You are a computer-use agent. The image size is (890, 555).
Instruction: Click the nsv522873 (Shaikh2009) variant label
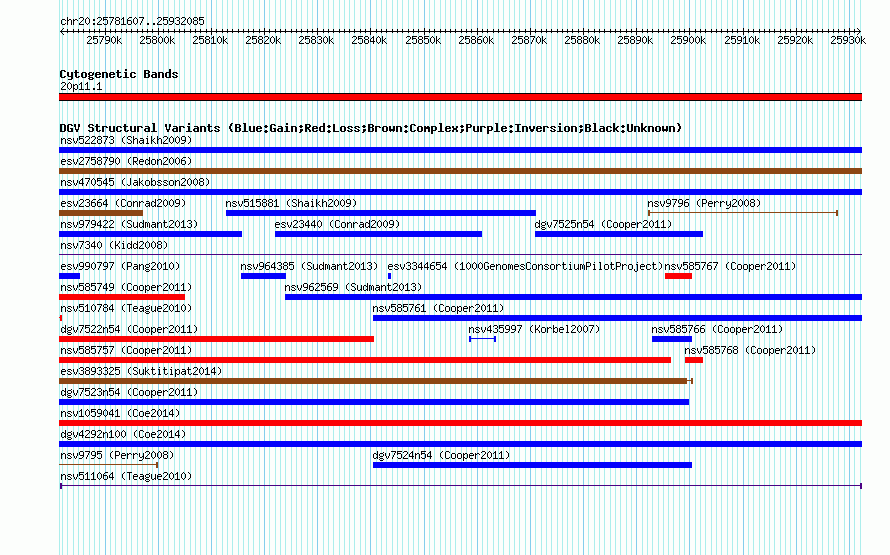[x=126, y=140]
